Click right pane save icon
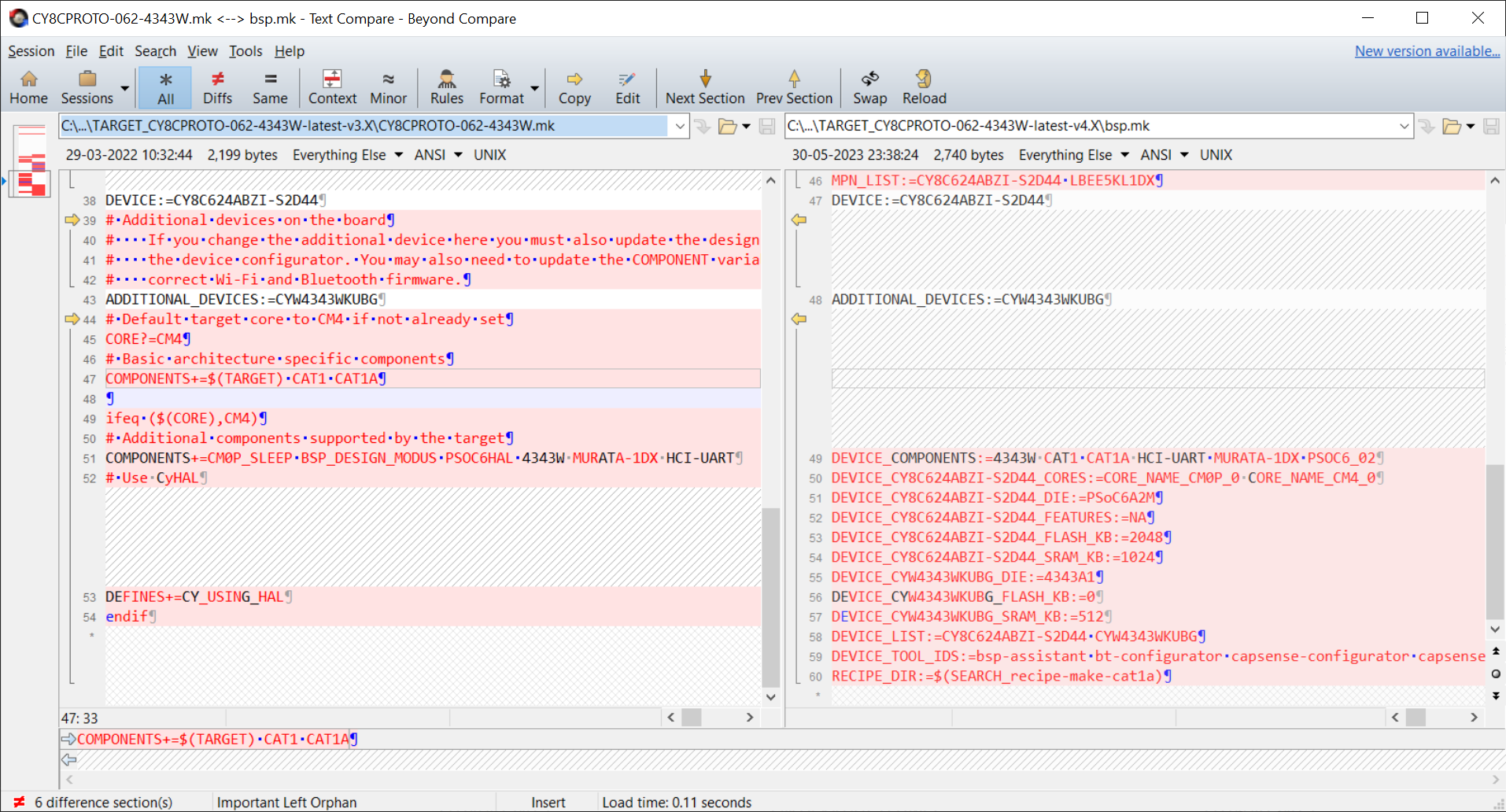 click(x=1491, y=126)
